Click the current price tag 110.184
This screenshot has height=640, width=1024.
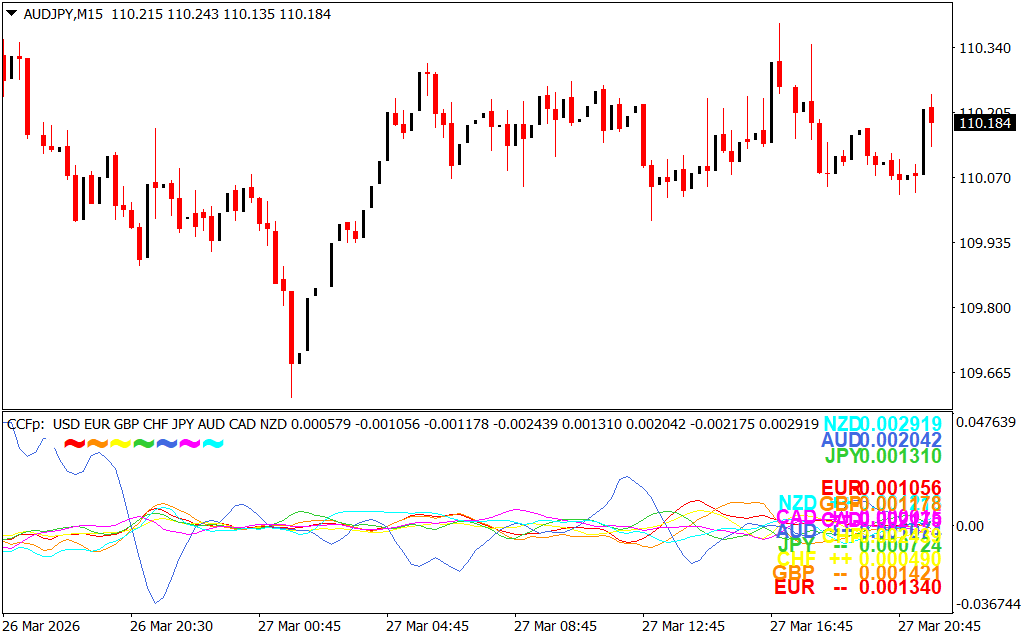pos(983,123)
